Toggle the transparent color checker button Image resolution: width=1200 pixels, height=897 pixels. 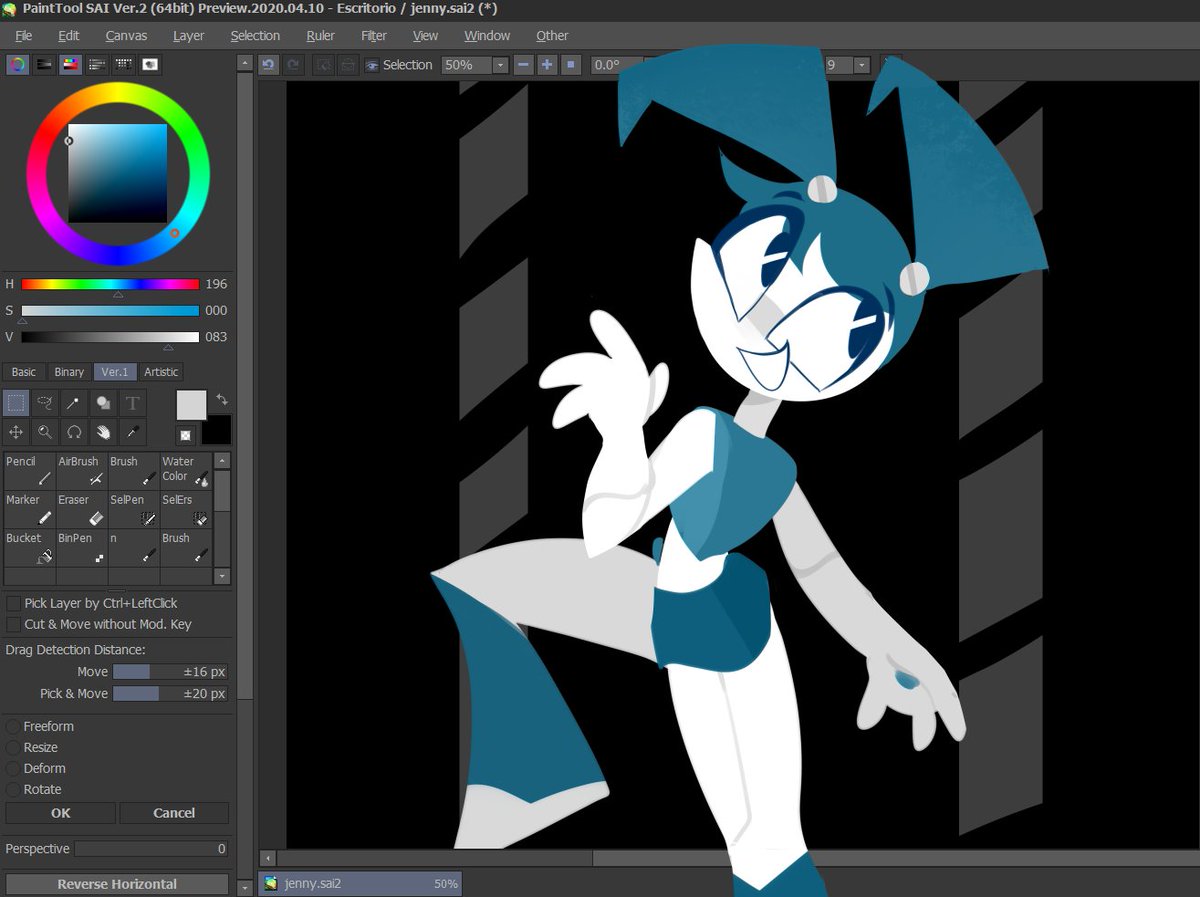pos(186,435)
